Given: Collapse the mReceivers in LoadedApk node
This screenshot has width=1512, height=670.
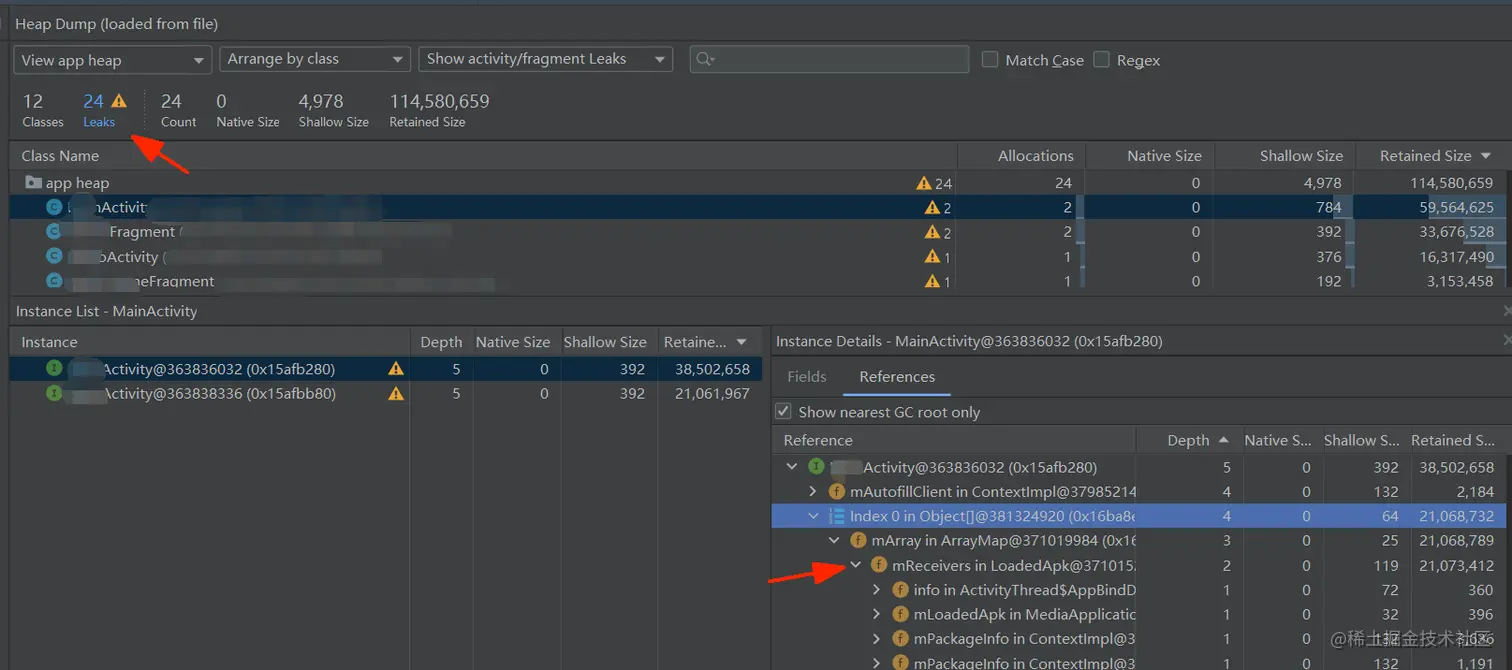Looking at the screenshot, I should click(856, 565).
